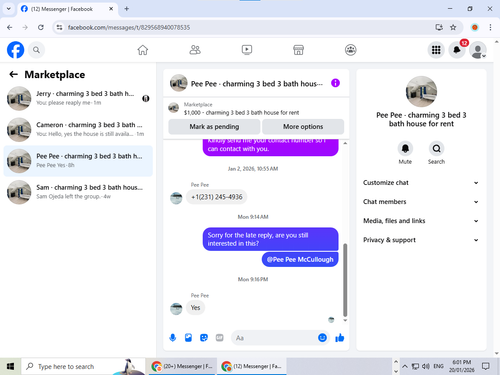The width and height of the screenshot is (500, 375).
Task: Open the taskbar volume icon
Action: coord(426,366)
